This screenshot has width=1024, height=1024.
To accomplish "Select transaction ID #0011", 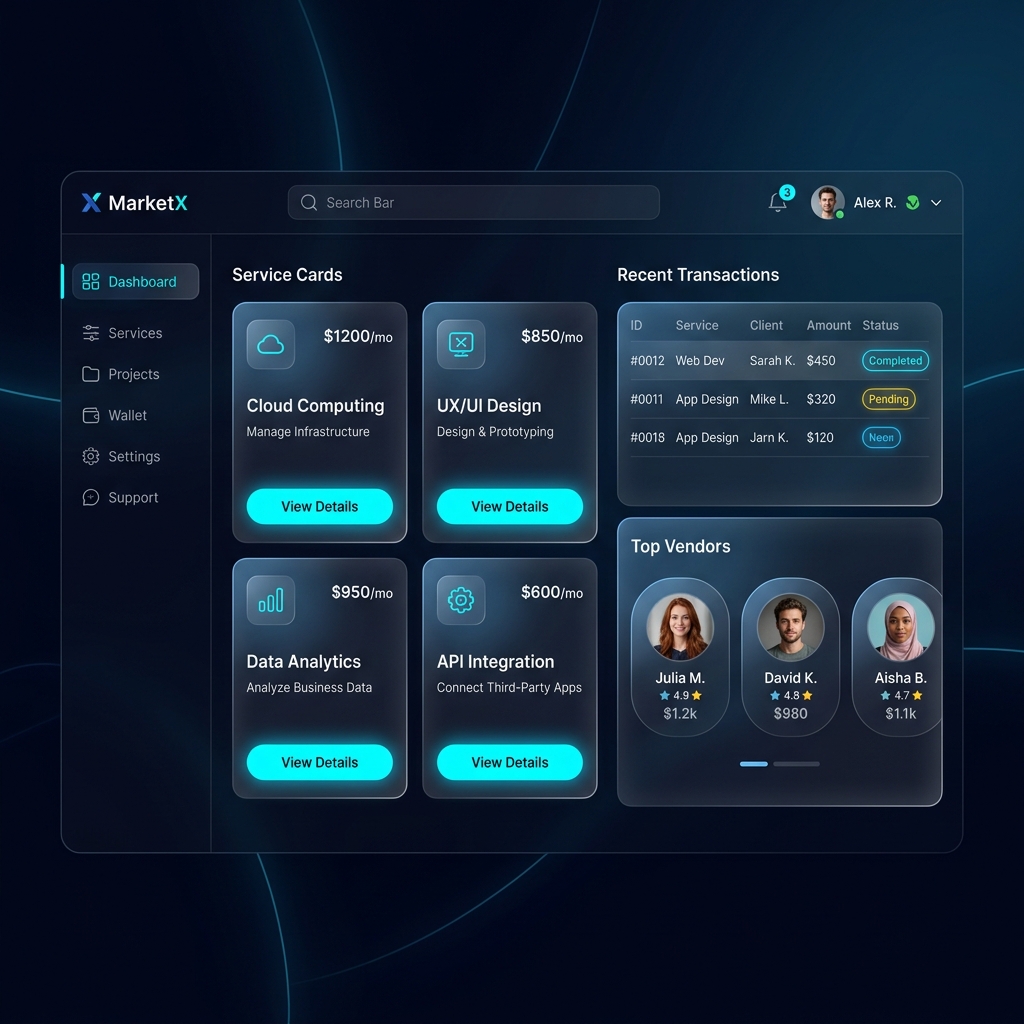I will click(647, 399).
